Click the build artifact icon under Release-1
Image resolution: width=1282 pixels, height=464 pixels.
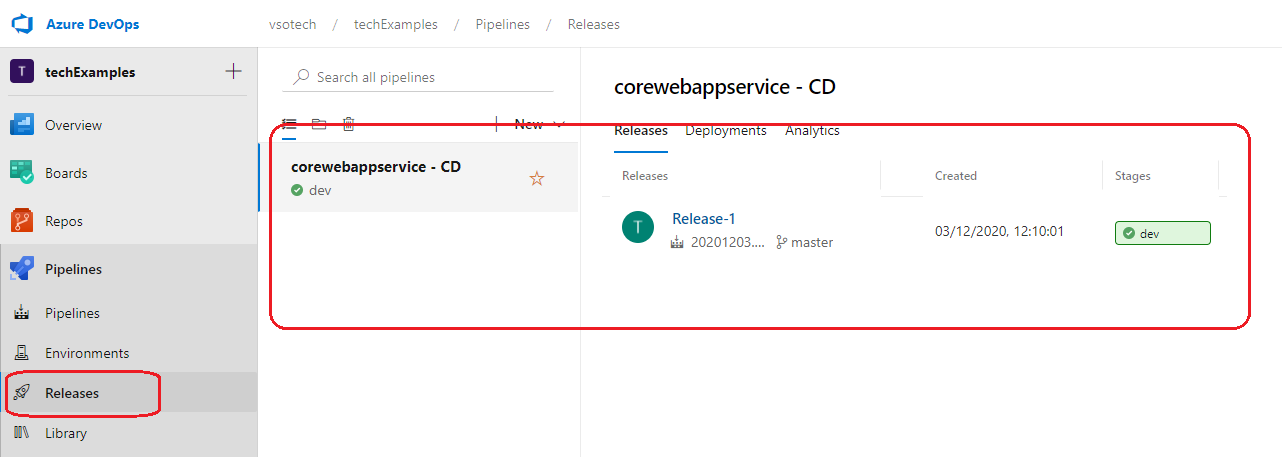coord(679,242)
